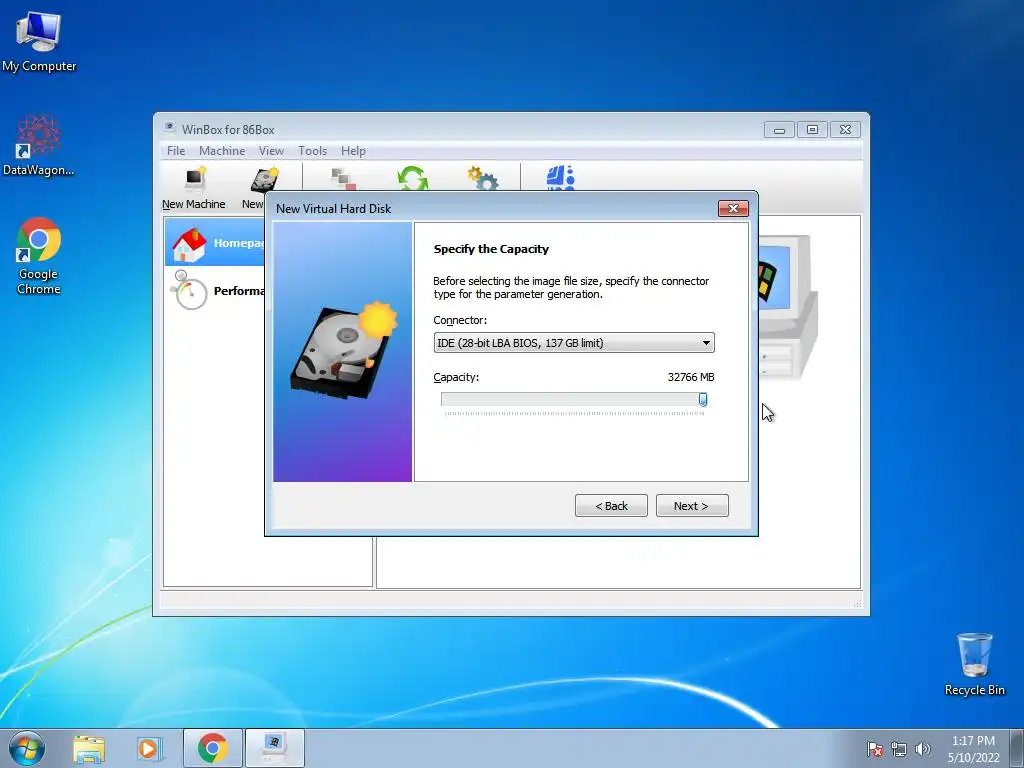Image resolution: width=1024 pixels, height=768 pixels.
Task: Open the Tools menu
Action: click(x=312, y=151)
